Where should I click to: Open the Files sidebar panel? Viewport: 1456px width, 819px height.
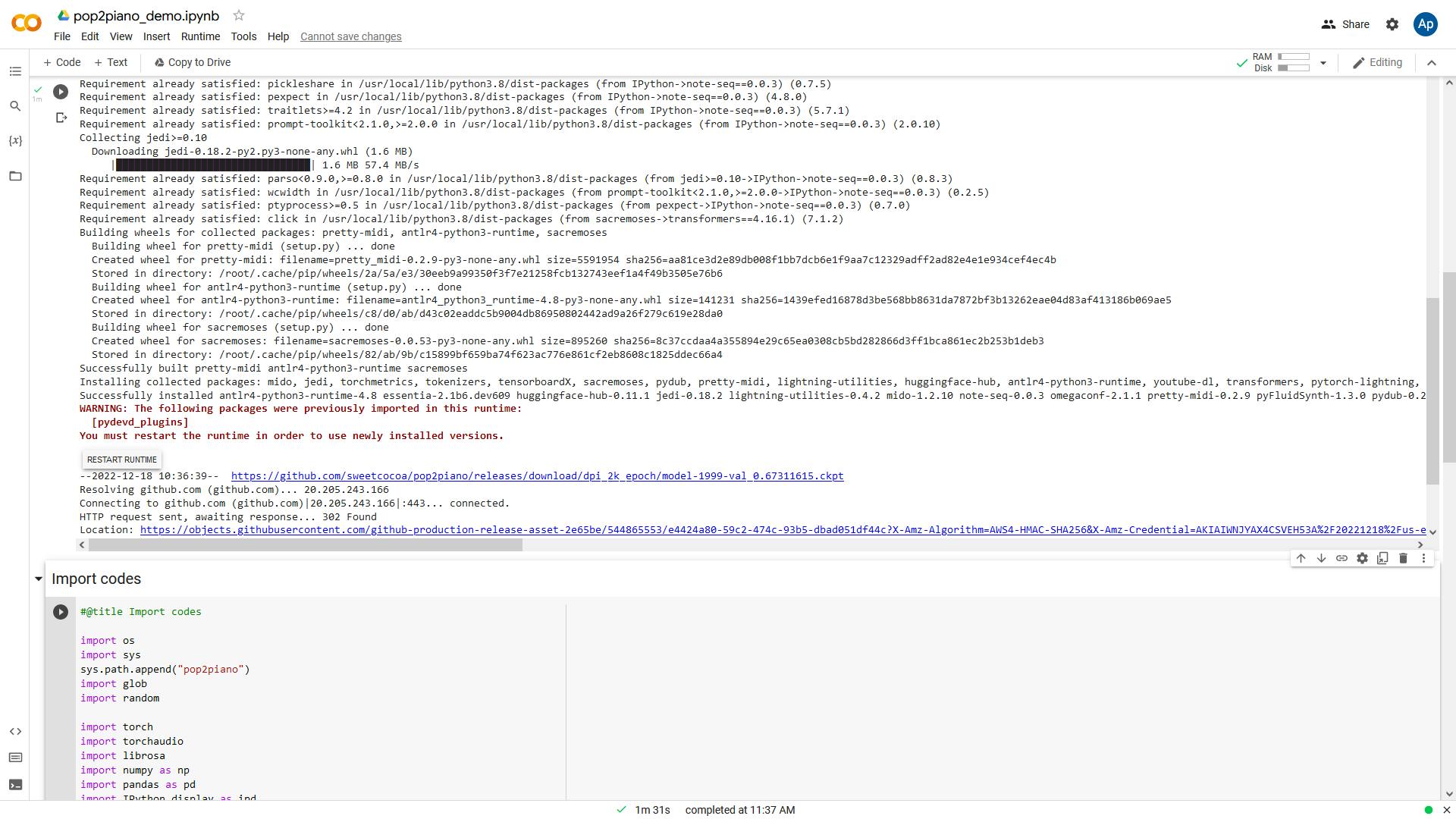click(x=15, y=176)
